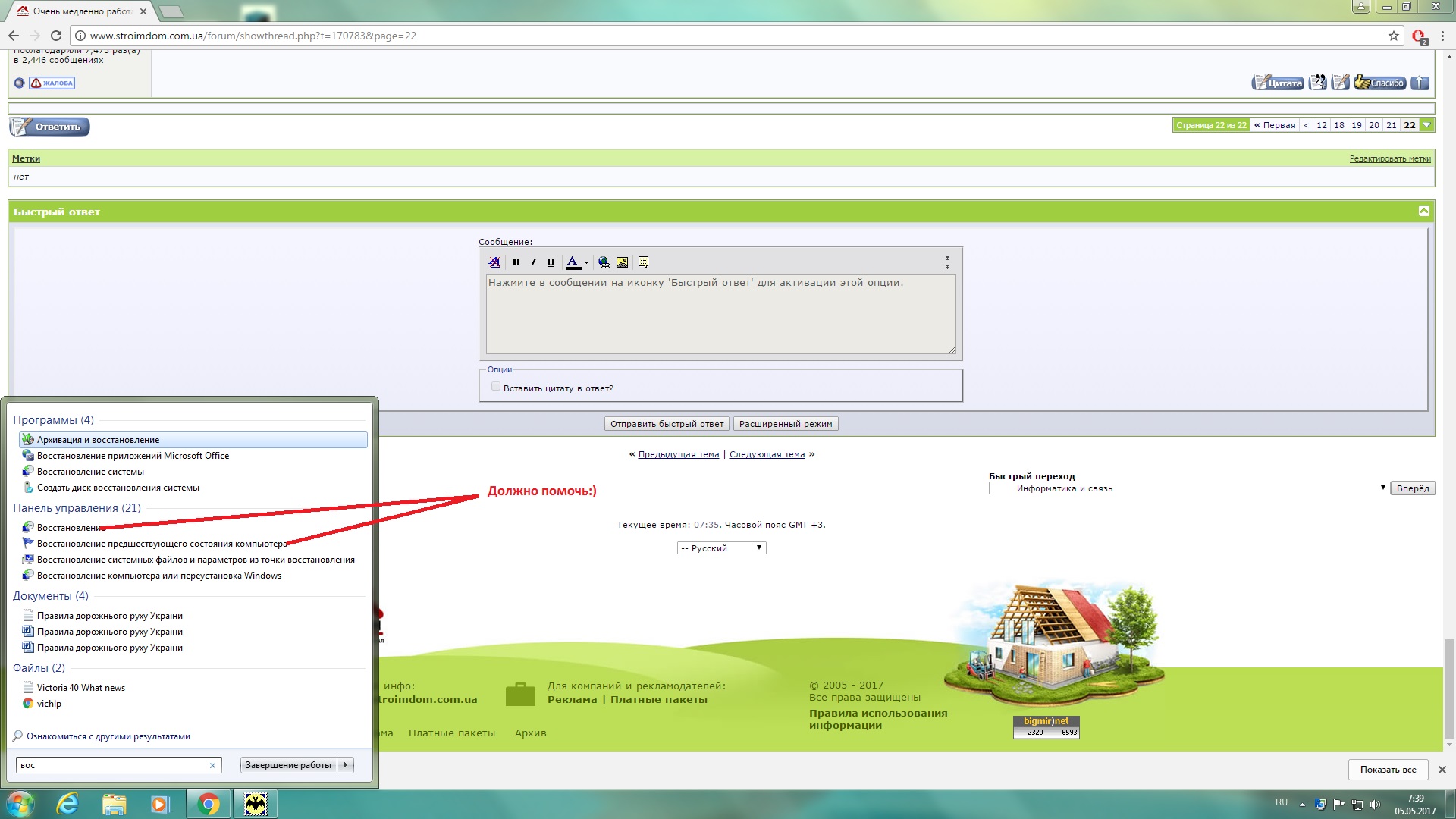Click the Показать все downloads button
1456x819 pixels.
[x=1388, y=770]
